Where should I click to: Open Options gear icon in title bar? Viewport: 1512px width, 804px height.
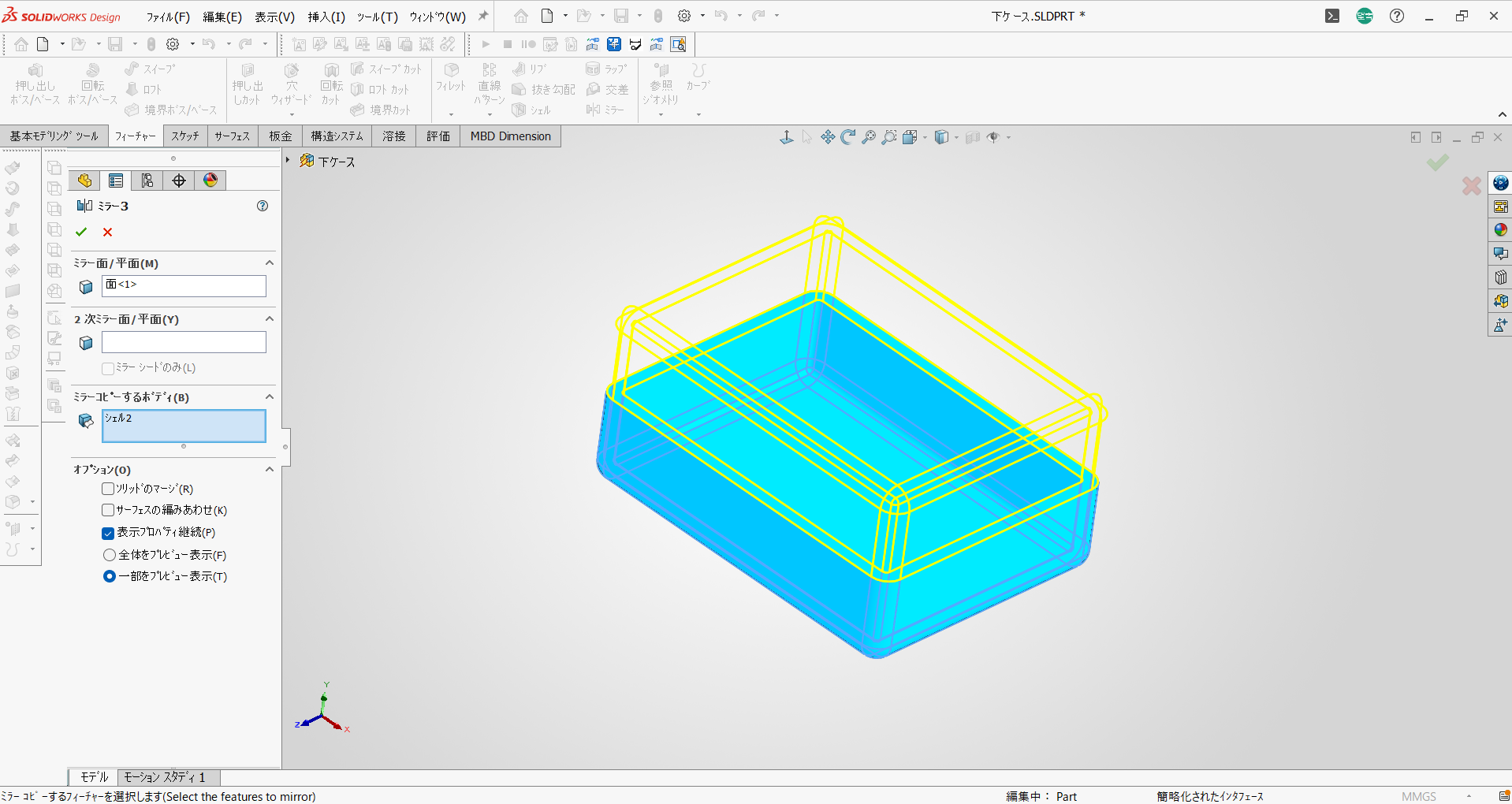tap(684, 16)
